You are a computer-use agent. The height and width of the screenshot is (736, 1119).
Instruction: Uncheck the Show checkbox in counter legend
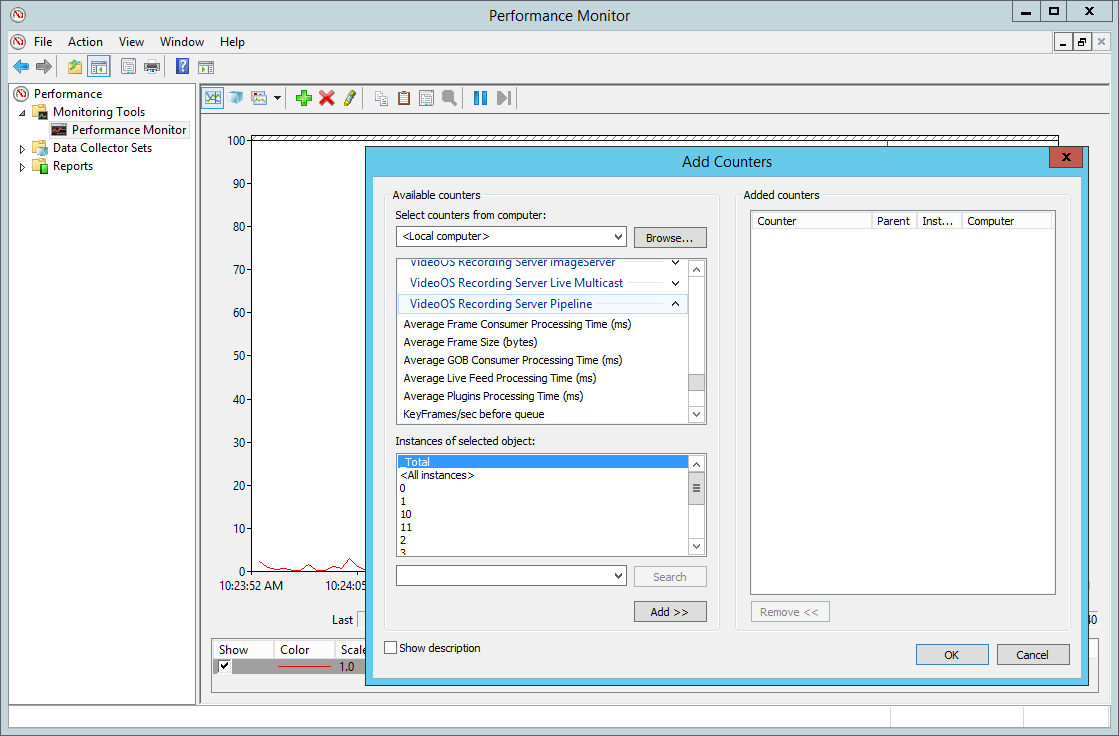pyautogui.click(x=225, y=666)
